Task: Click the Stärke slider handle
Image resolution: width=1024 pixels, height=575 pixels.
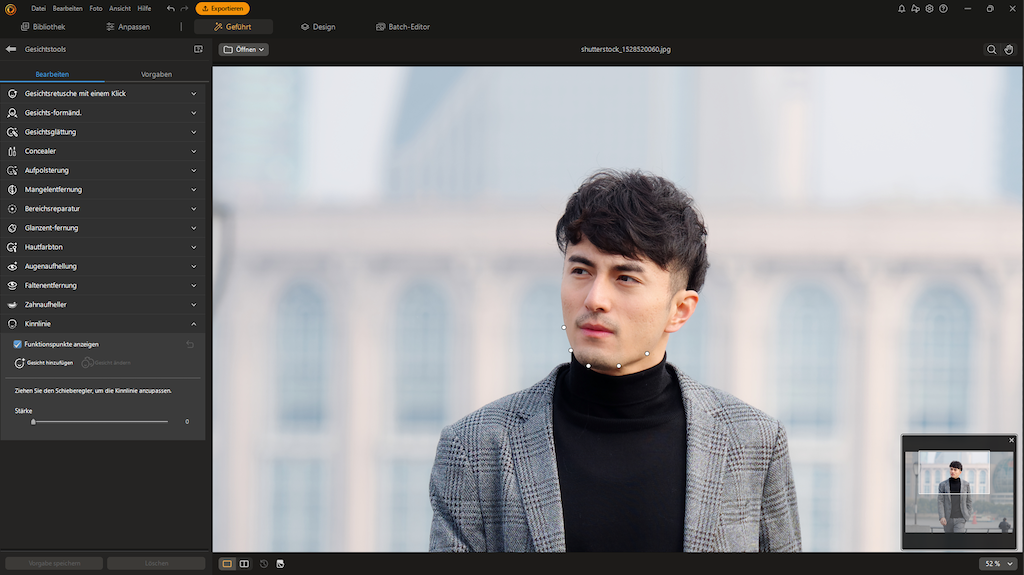Action: [x=33, y=422]
